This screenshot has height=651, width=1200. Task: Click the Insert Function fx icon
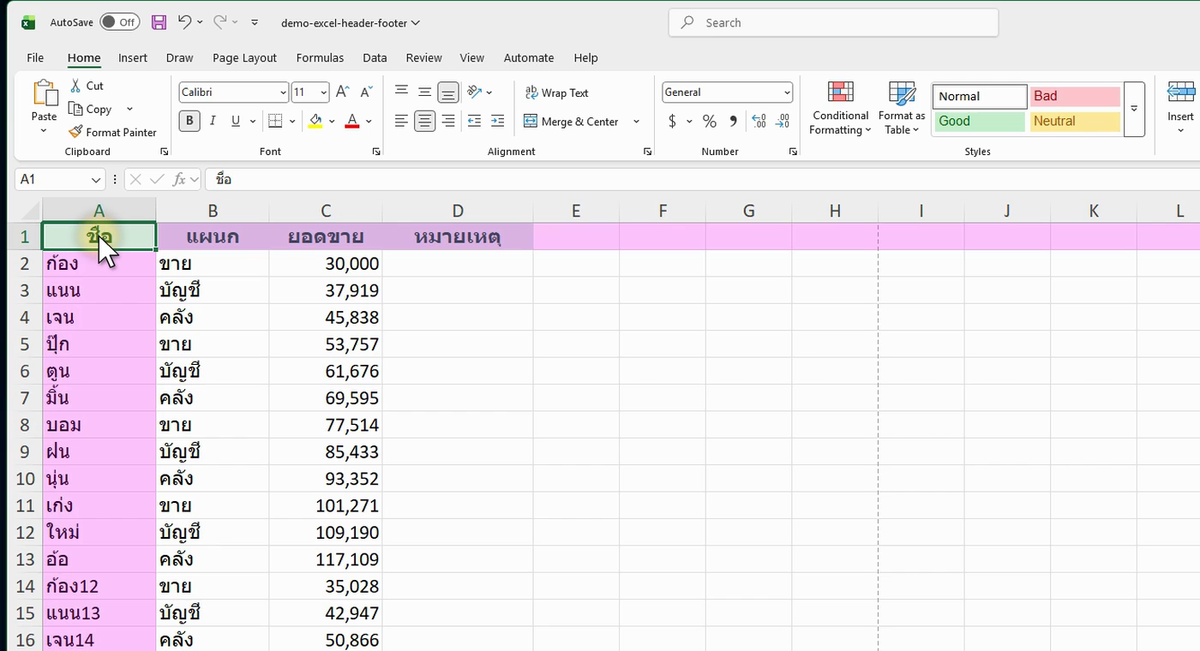[x=180, y=179]
